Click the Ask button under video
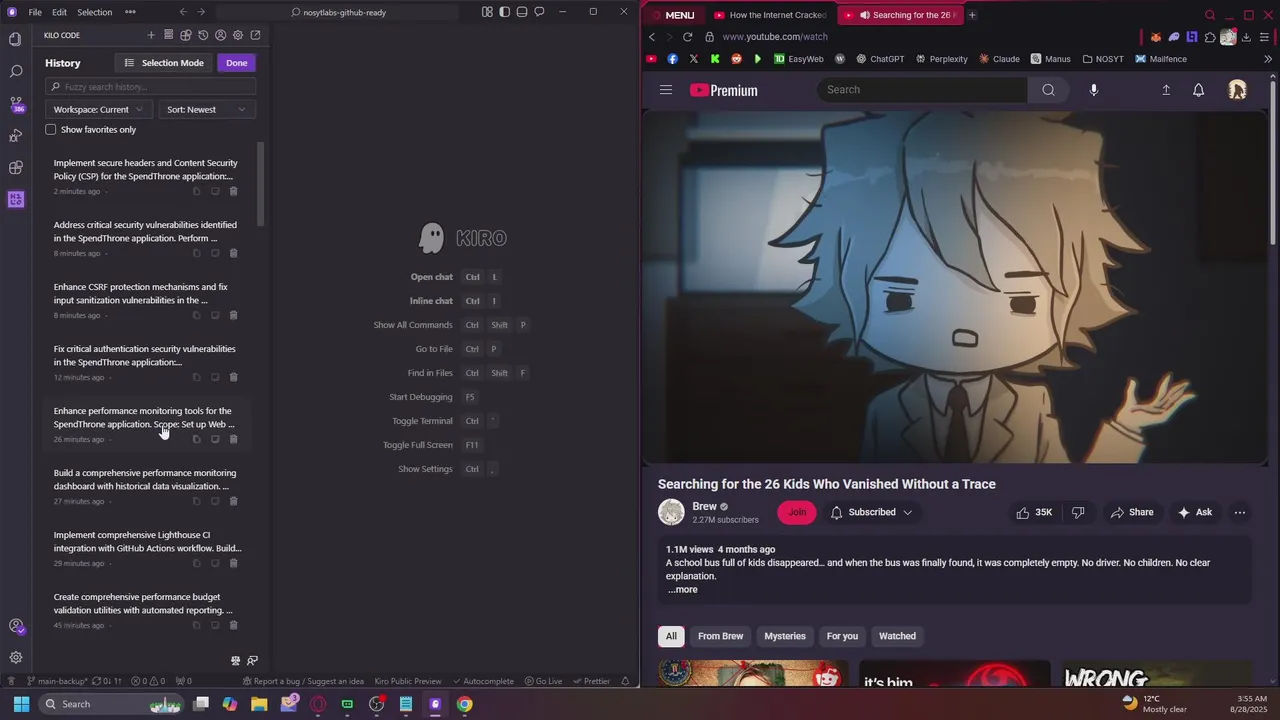The image size is (1280, 720). [x=1194, y=512]
